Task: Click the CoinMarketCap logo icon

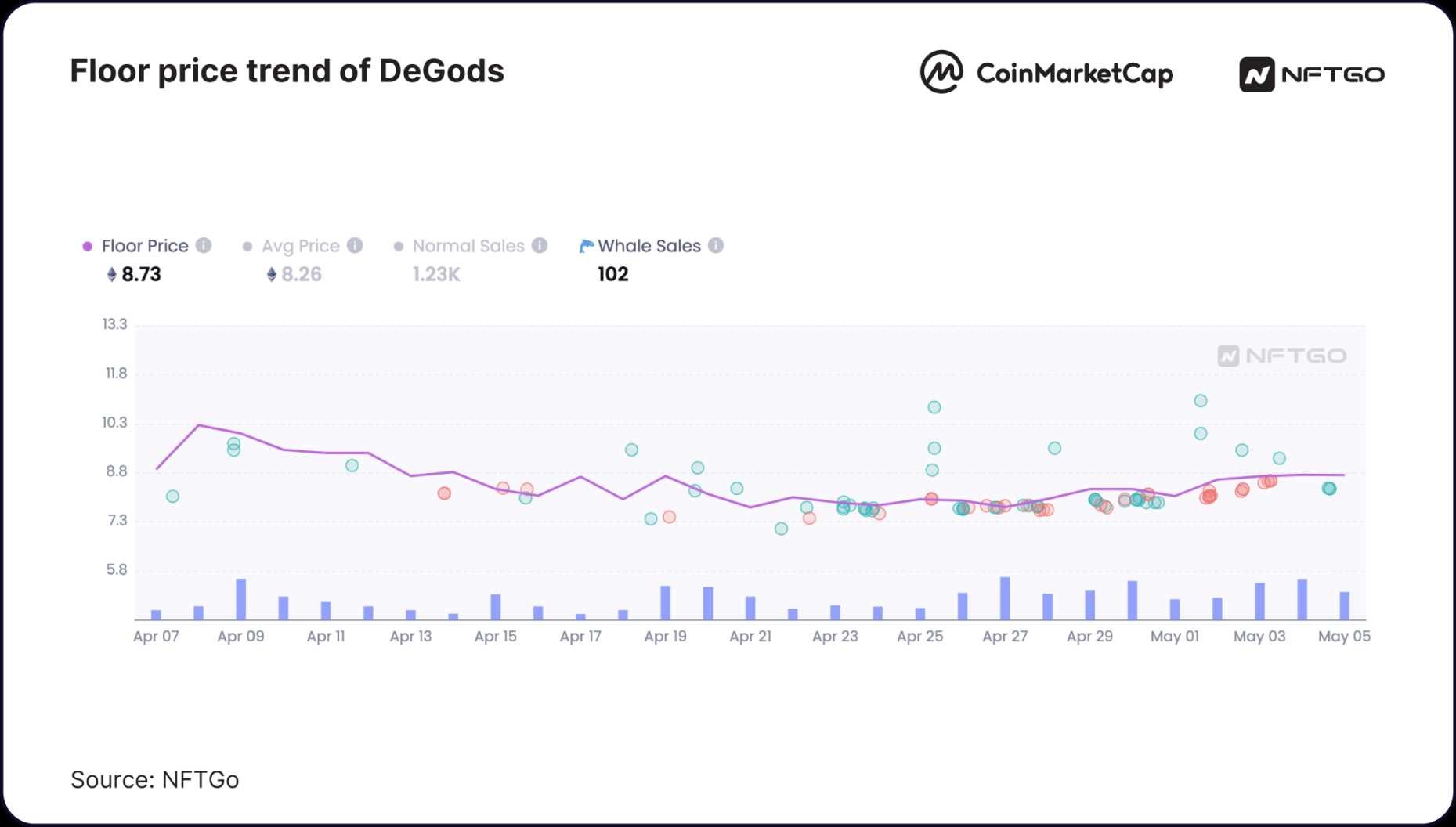Action: click(x=941, y=72)
